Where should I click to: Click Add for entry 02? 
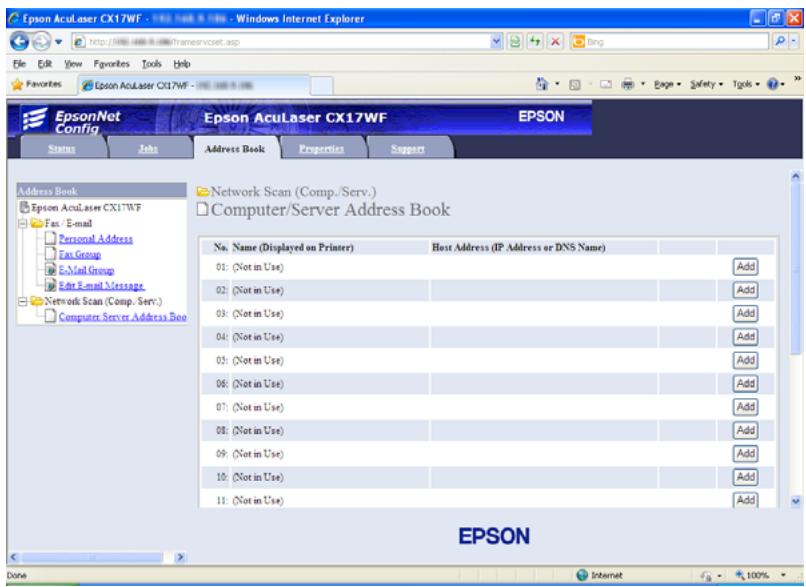point(745,290)
